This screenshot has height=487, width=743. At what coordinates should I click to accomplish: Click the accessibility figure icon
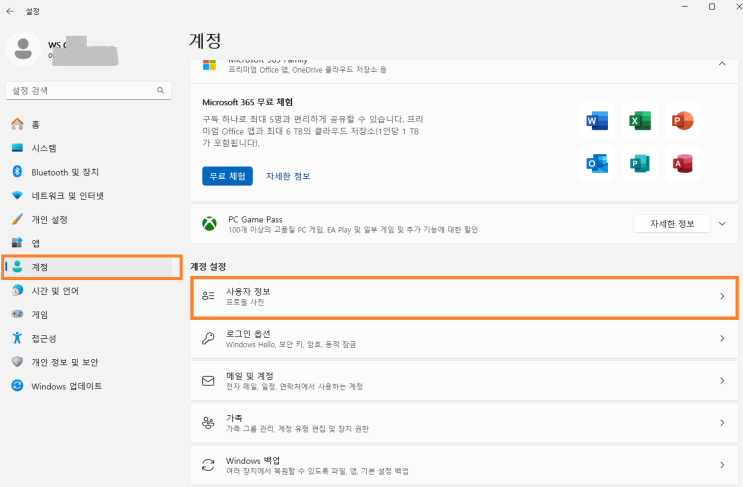[x=17, y=338]
